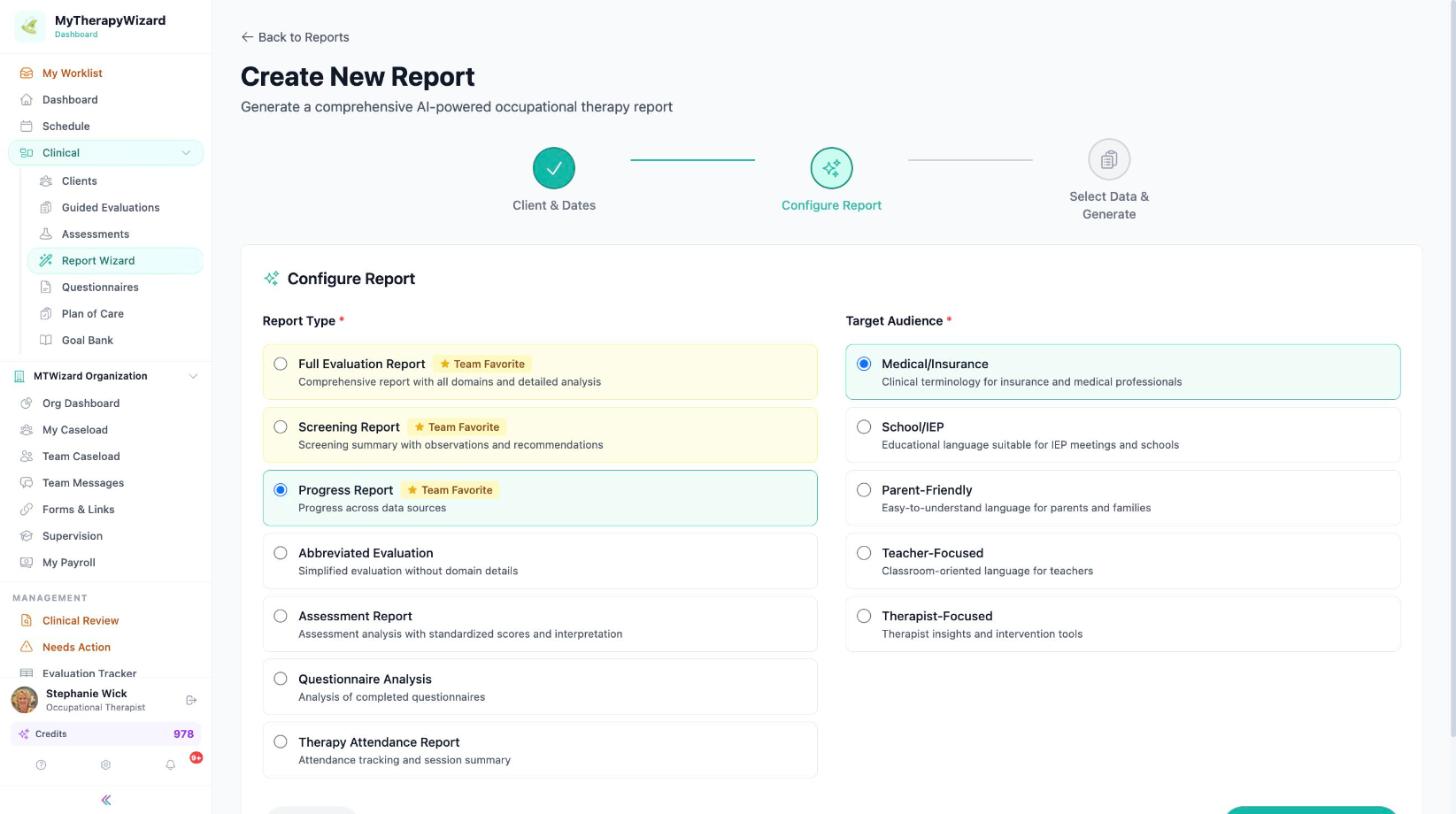Click the Forms & Links chain icon
The width and height of the screenshot is (1456, 814).
27,509
